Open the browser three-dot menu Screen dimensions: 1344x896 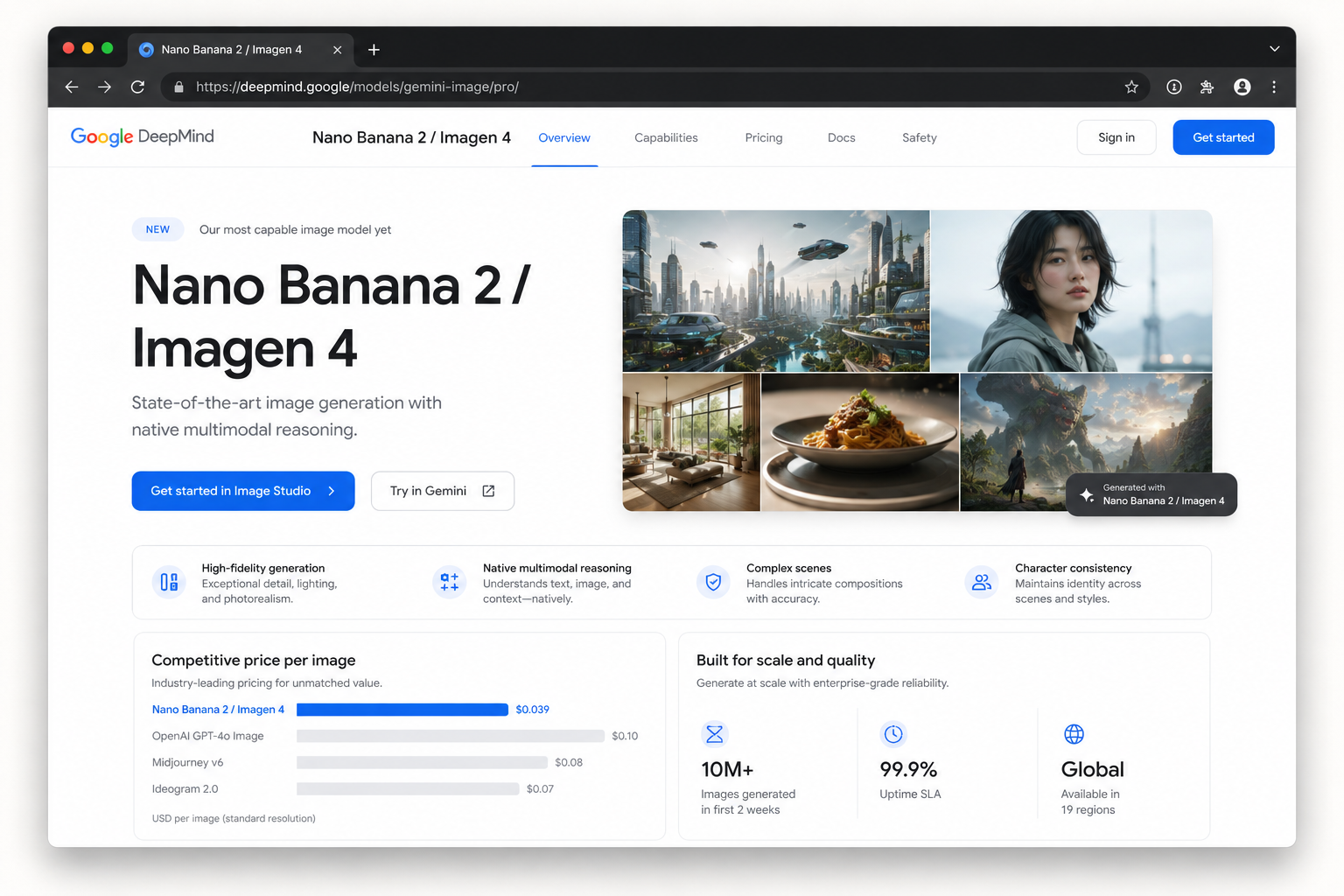coord(1274,87)
